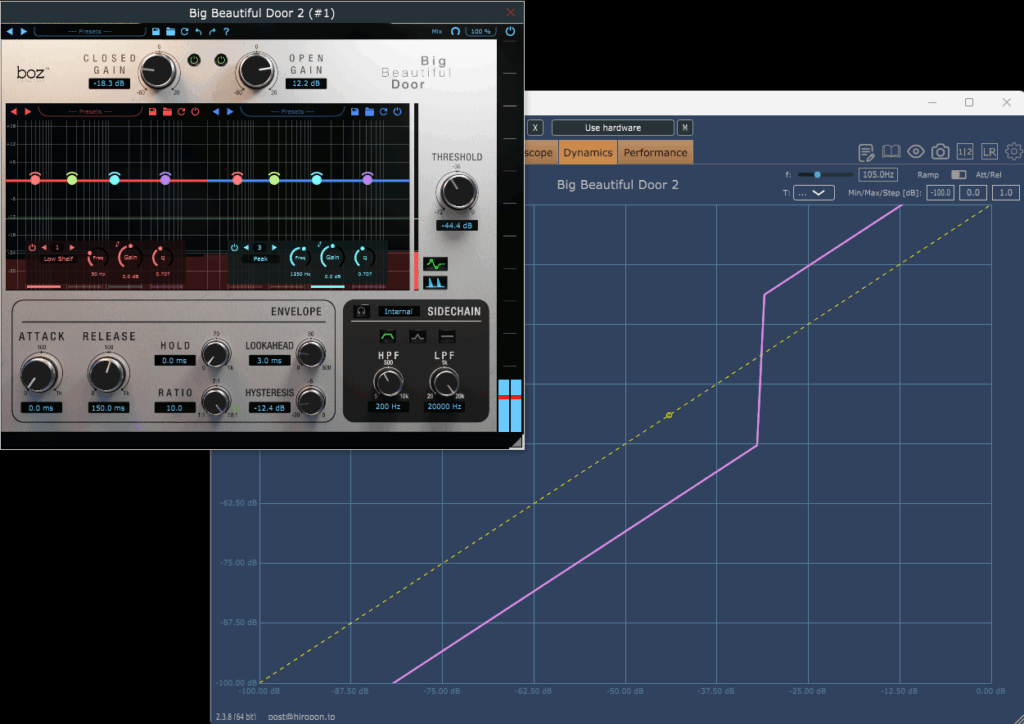1024x724 pixels.
Task: Open the plugin help question mark
Action: pyautogui.click(x=226, y=31)
